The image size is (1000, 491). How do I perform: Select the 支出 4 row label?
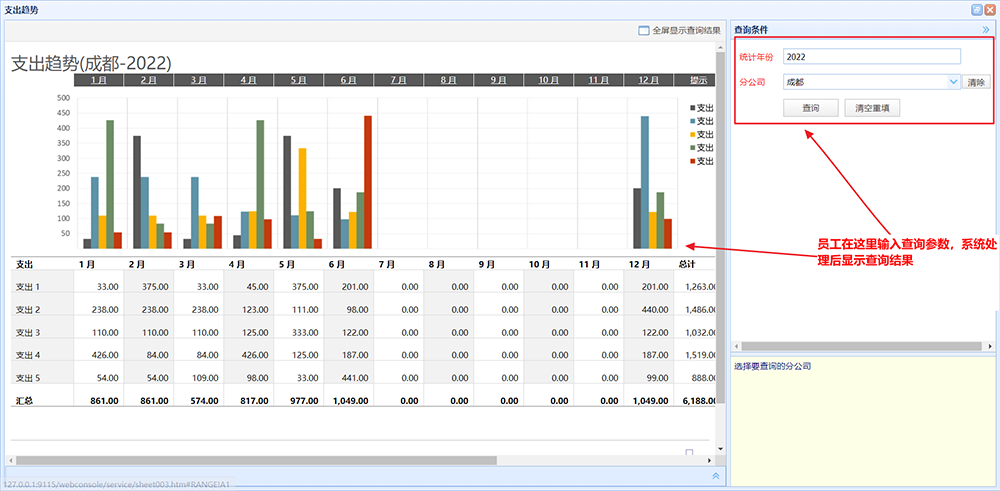[28, 355]
